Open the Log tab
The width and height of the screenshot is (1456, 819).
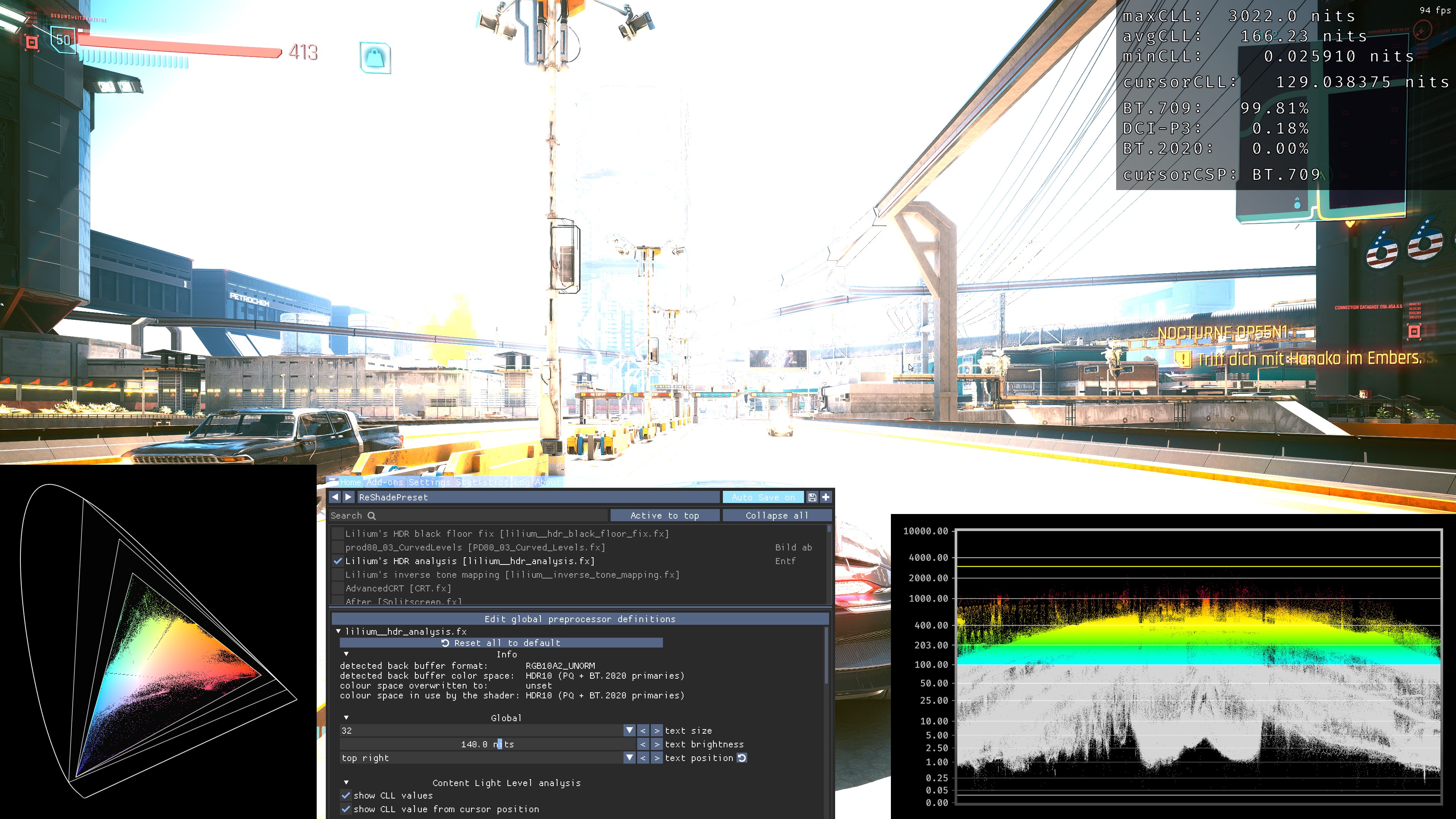point(522,481)
